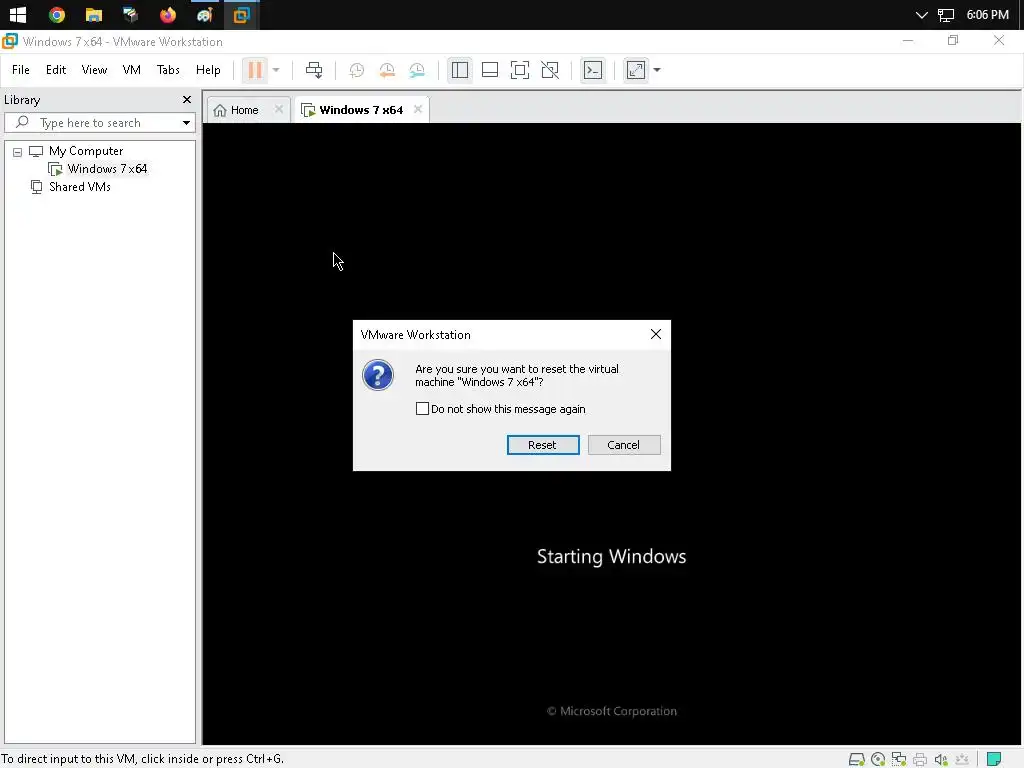Select Shared VMs in the library

pos(80,187)
